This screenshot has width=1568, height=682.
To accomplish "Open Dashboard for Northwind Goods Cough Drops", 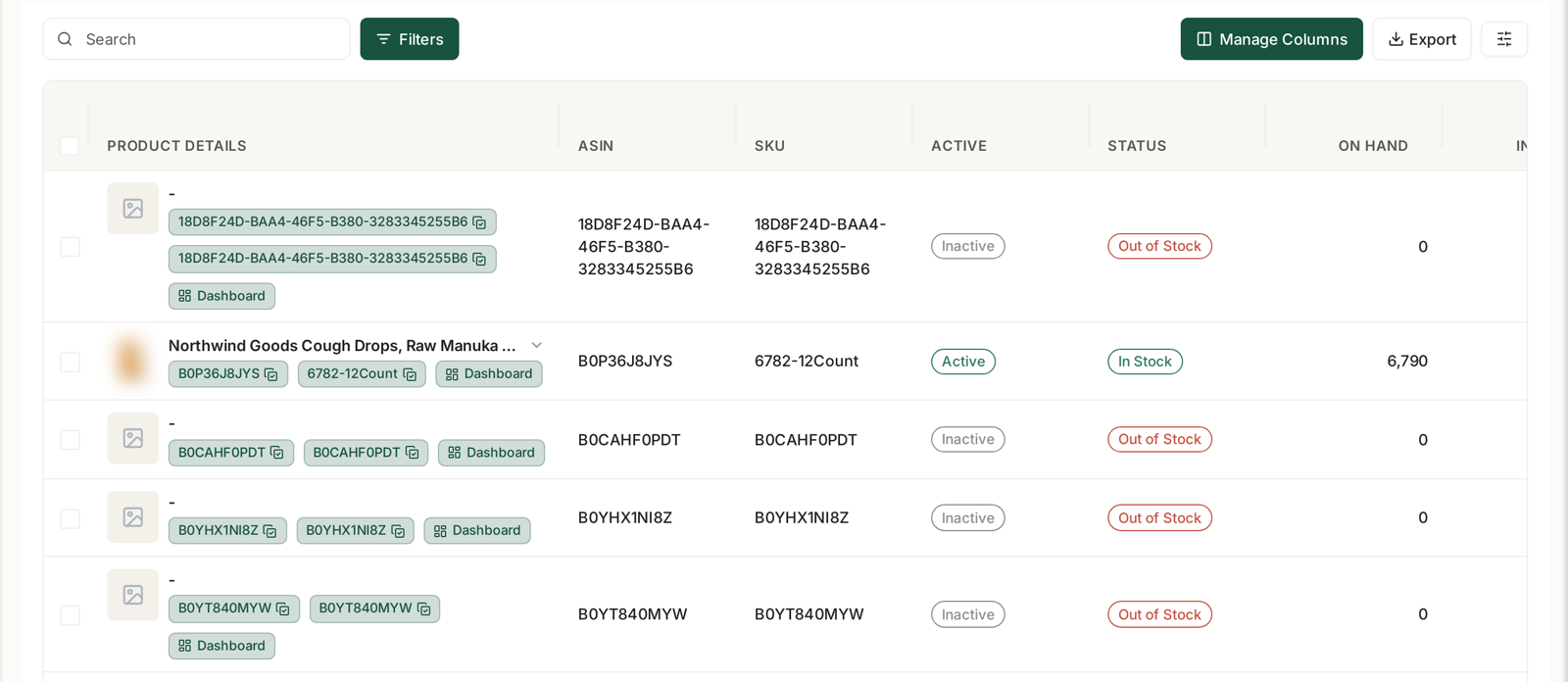I will coord(489,374).
